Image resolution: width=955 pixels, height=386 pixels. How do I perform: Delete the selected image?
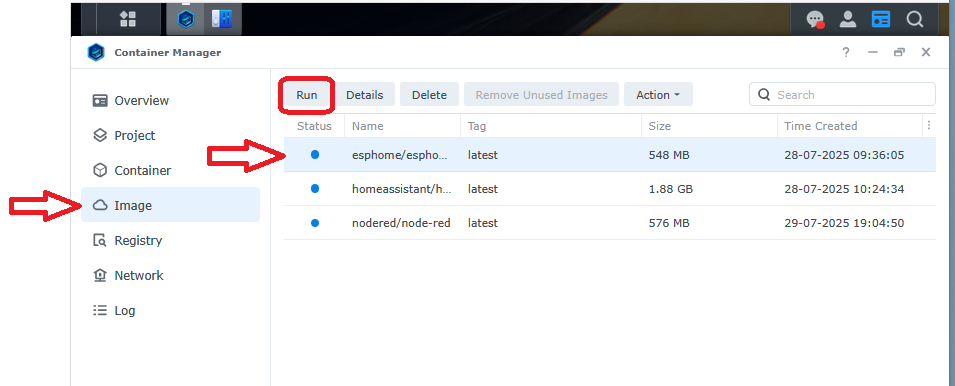[x=429, y=95]
